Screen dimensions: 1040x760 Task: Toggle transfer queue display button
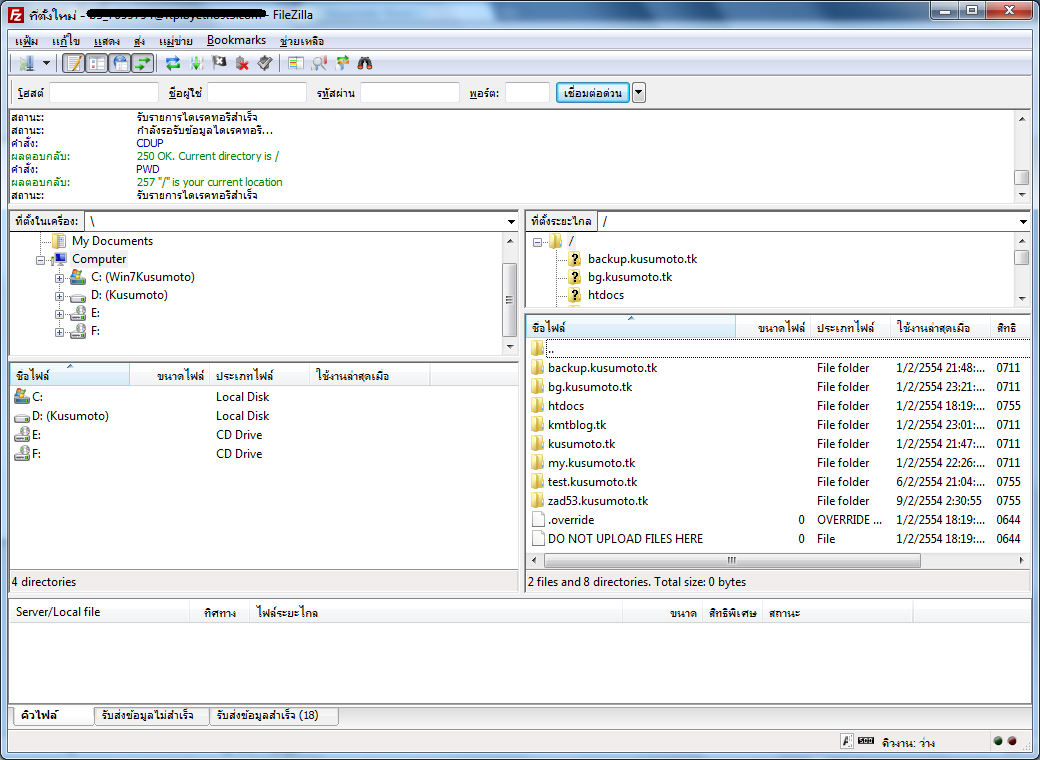tap(143, 64)
